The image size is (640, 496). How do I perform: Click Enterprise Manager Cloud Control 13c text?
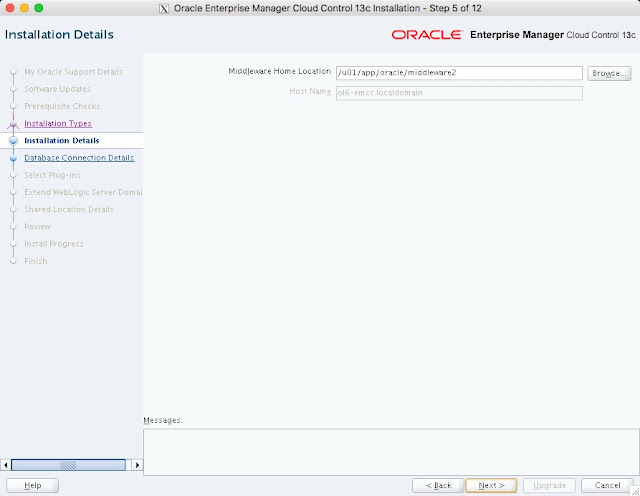pos(553,35)
